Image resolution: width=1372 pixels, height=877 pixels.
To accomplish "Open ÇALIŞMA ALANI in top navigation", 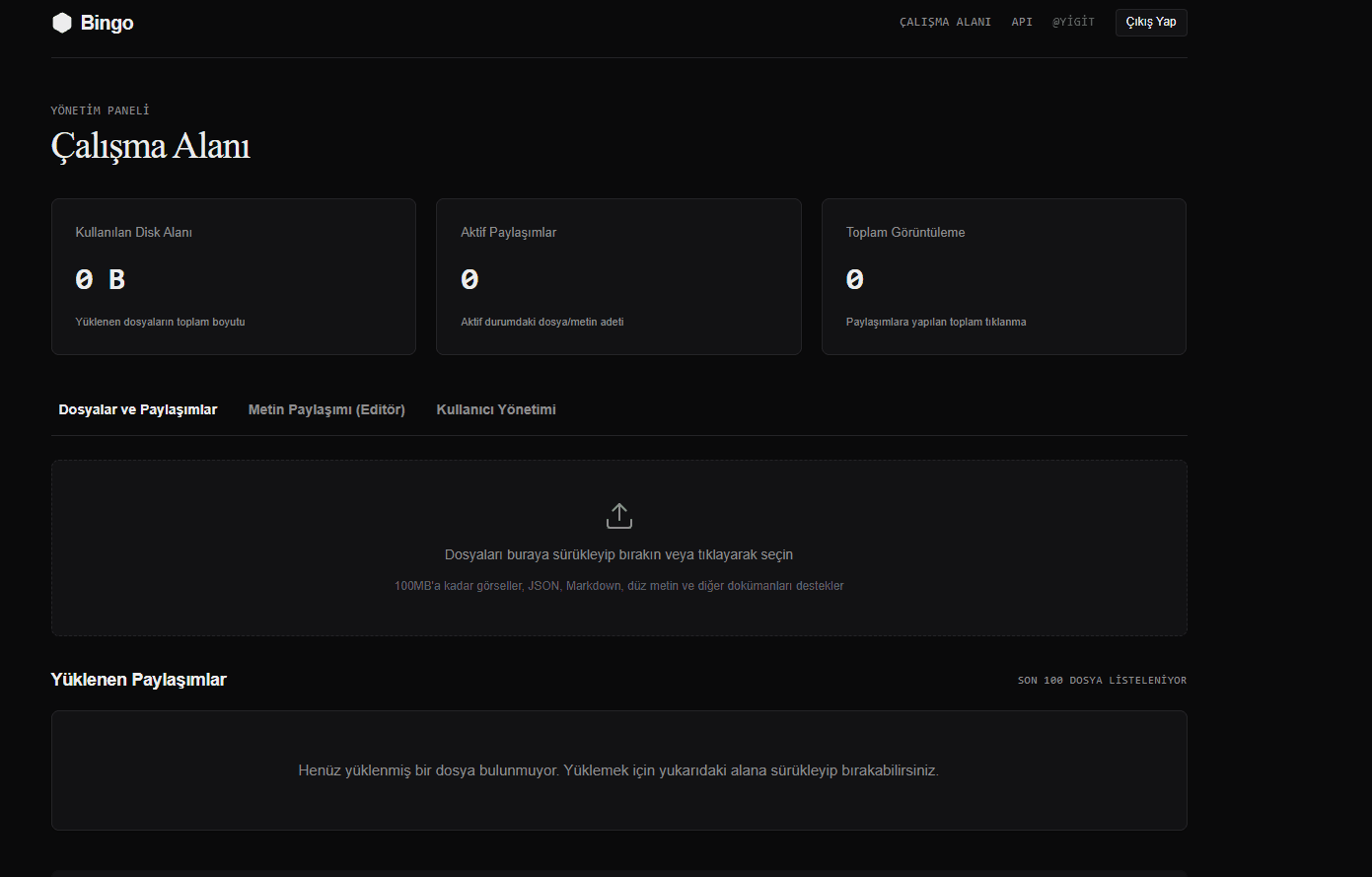I will click(945, 22).
